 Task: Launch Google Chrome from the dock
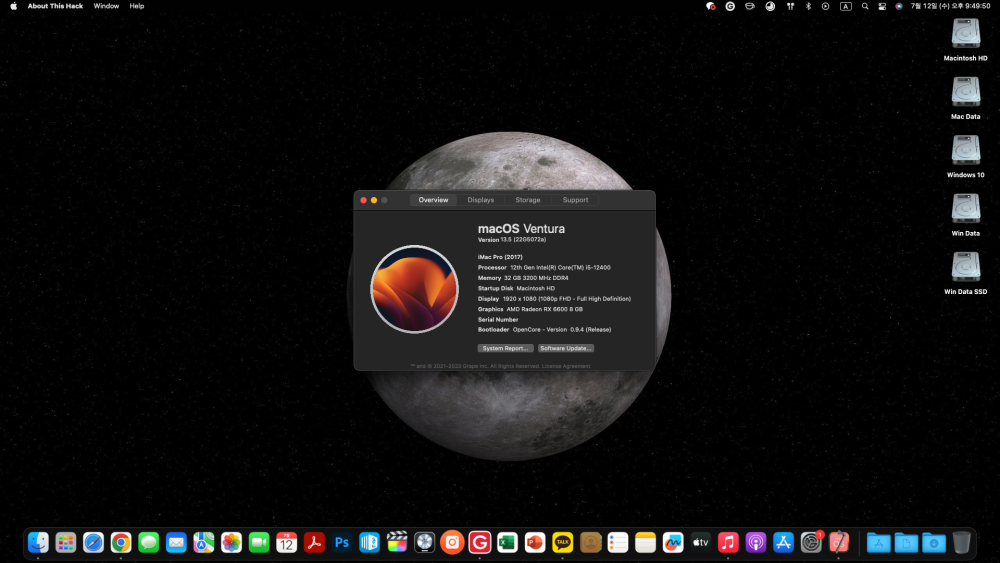pyautogui.click(x=121, y=543)
